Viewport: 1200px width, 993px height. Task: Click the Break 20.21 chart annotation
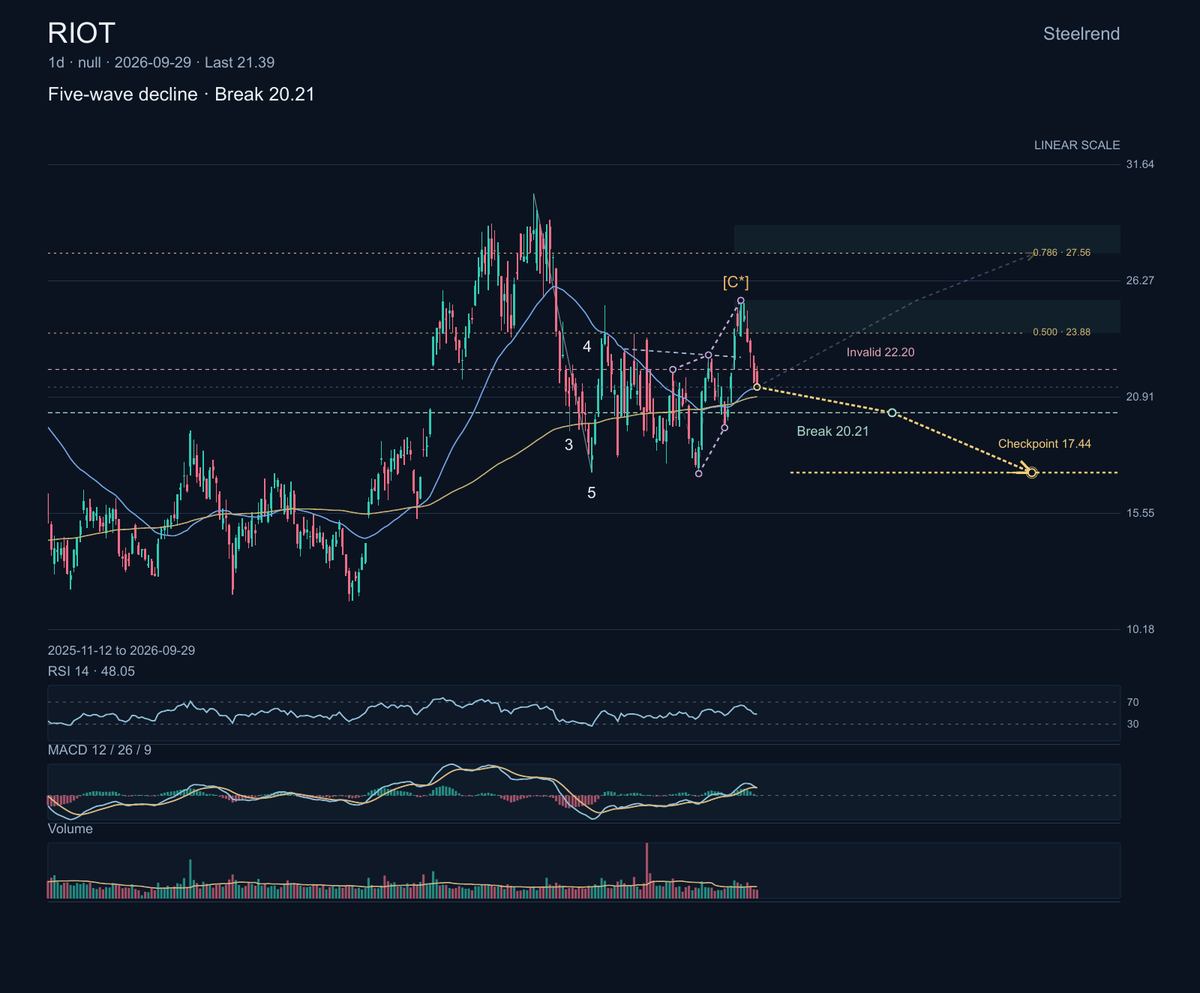tap(832, 431)
